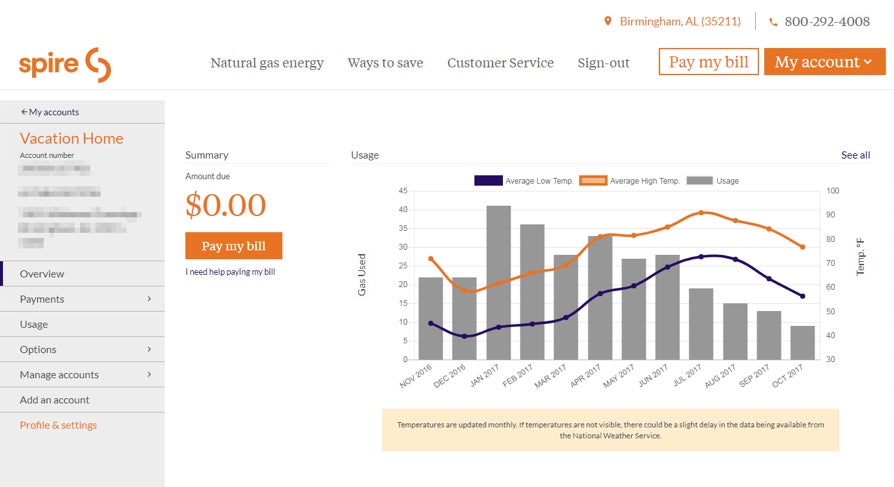Click See all usage link
The height and width of the screenshot is (487, 894).
click(855, 155)
